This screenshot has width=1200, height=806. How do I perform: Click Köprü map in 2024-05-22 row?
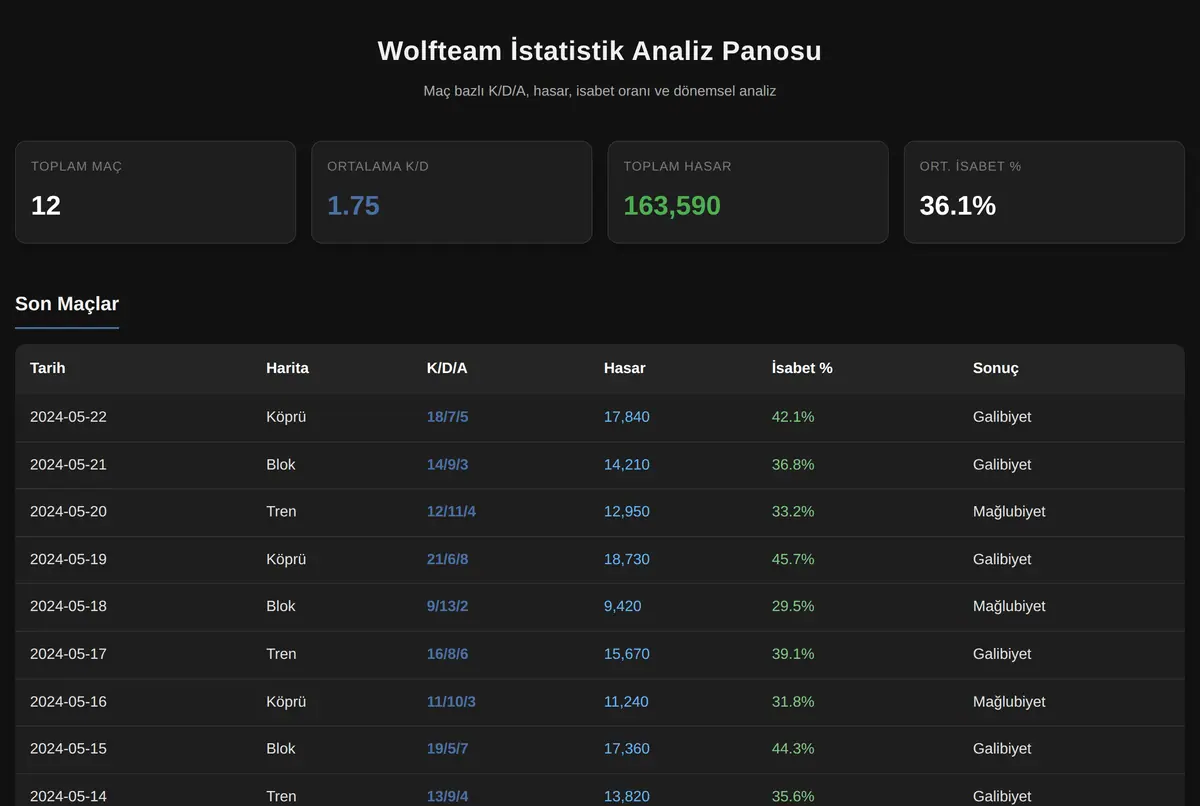(286, 417)
